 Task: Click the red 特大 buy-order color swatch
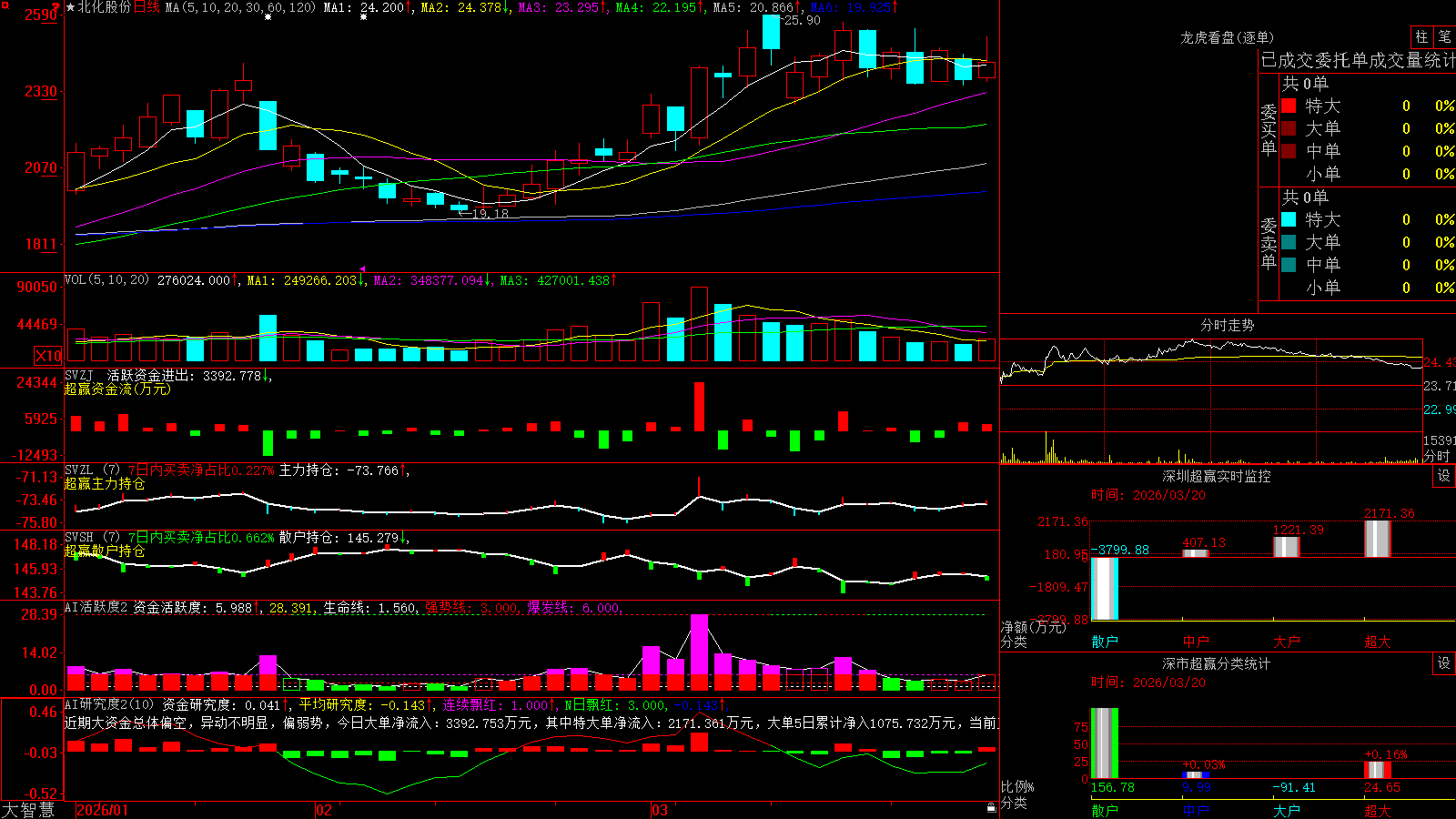tap(1289, 106)
